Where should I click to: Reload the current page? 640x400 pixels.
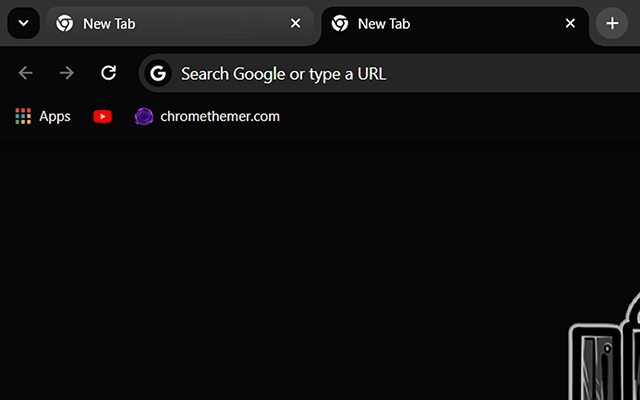coord(109,73)
